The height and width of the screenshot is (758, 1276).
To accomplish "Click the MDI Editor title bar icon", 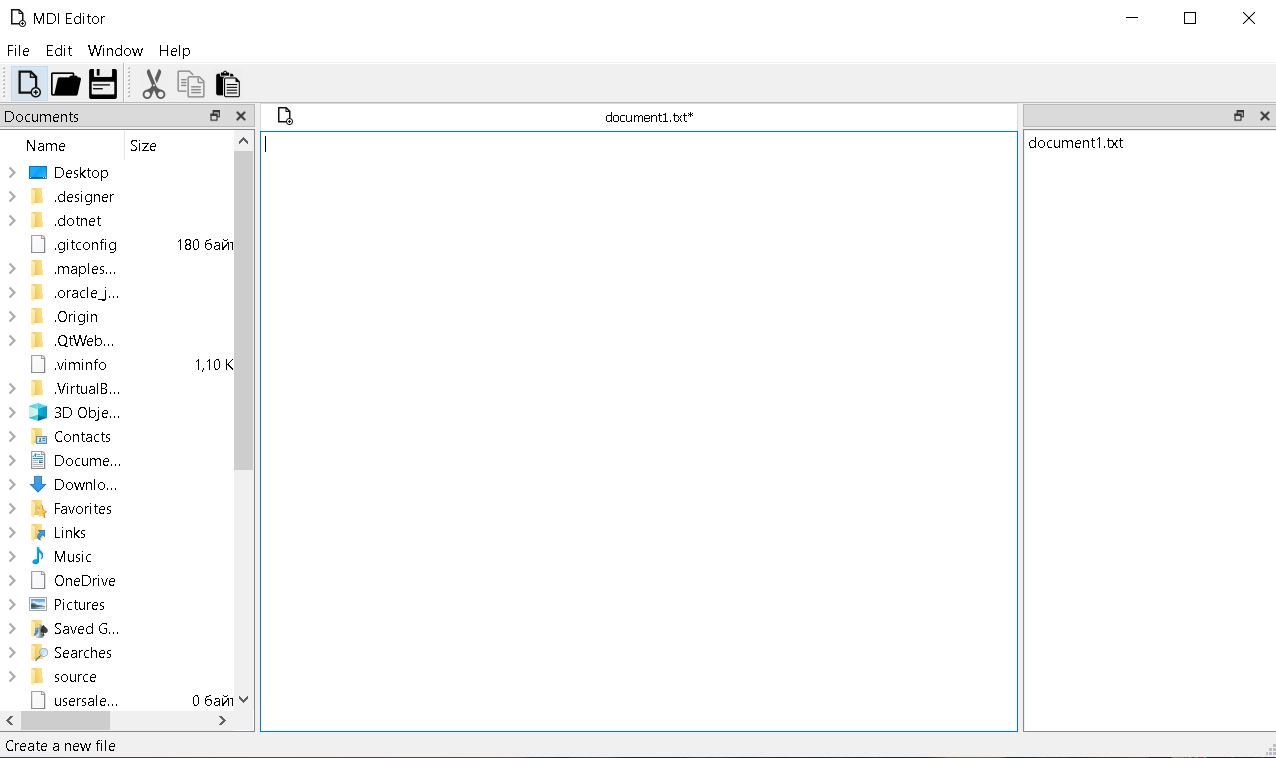I will [x=17, y=18].
